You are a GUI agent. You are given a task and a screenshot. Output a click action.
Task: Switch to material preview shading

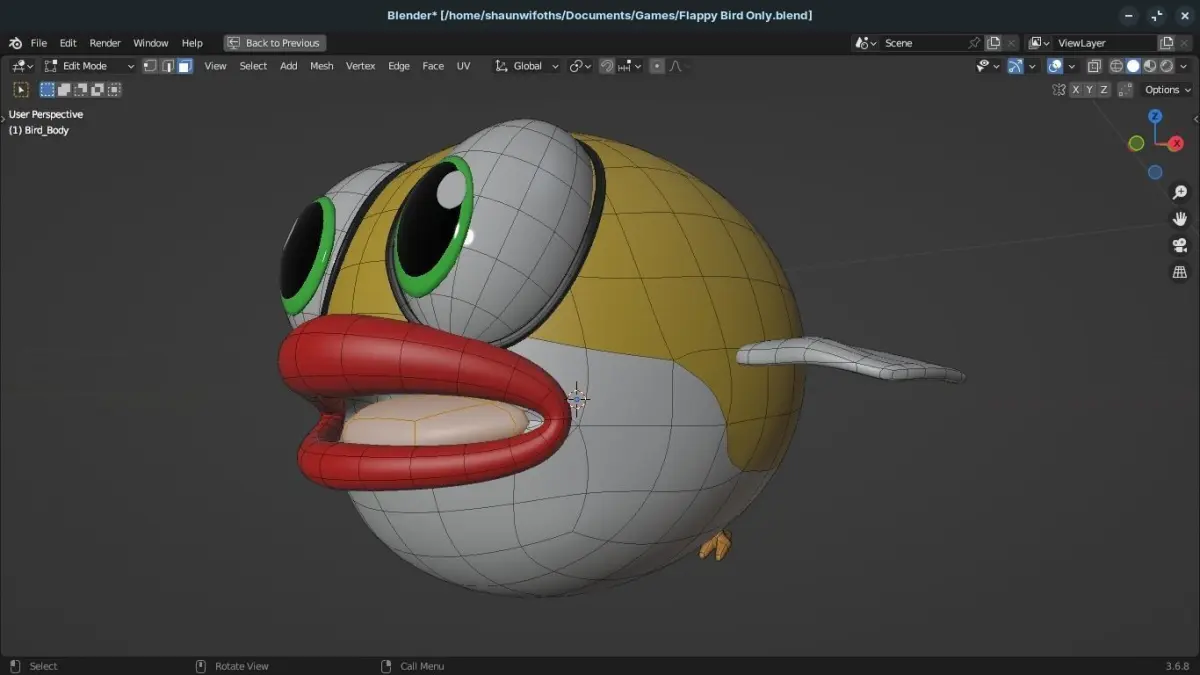coord(1150,66)
